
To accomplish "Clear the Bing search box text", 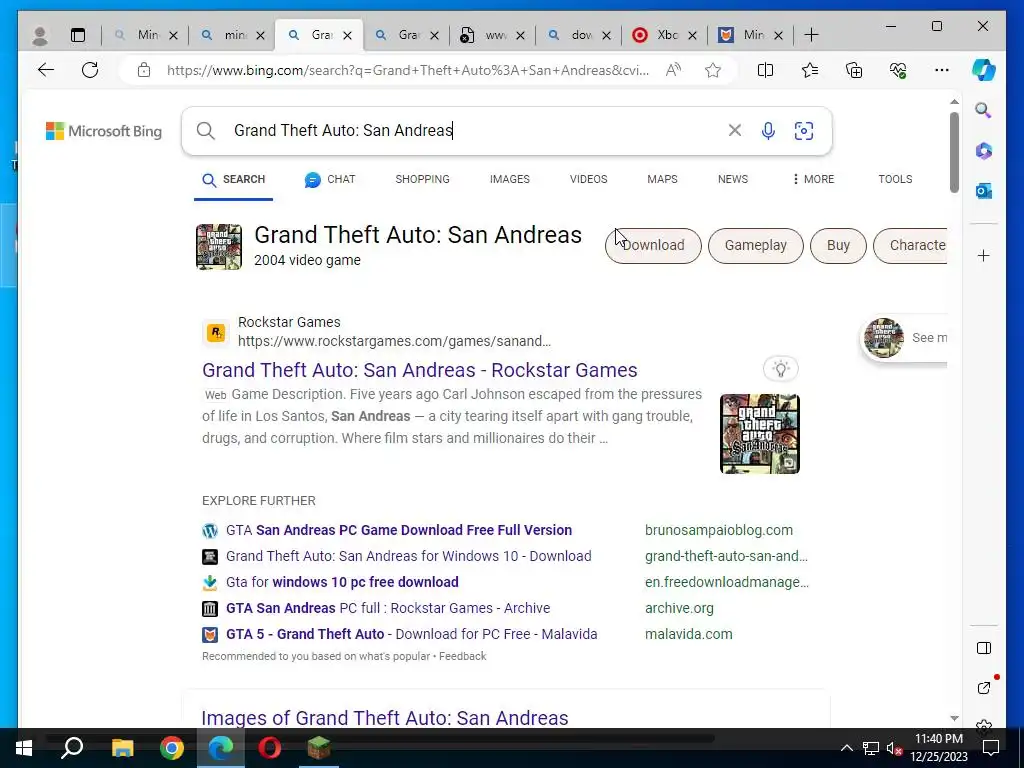I will [735, 131].
